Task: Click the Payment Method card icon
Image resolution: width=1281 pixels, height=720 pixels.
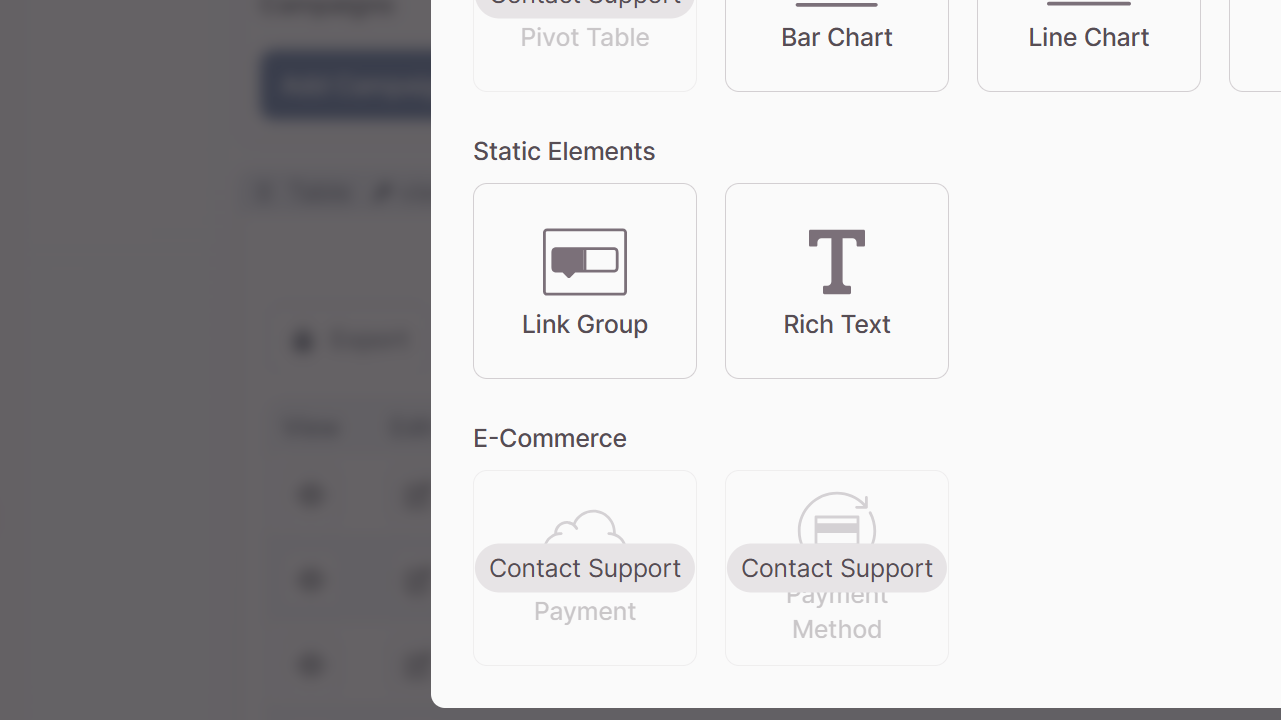Action: pyautogui.click(x=837, y=520)
